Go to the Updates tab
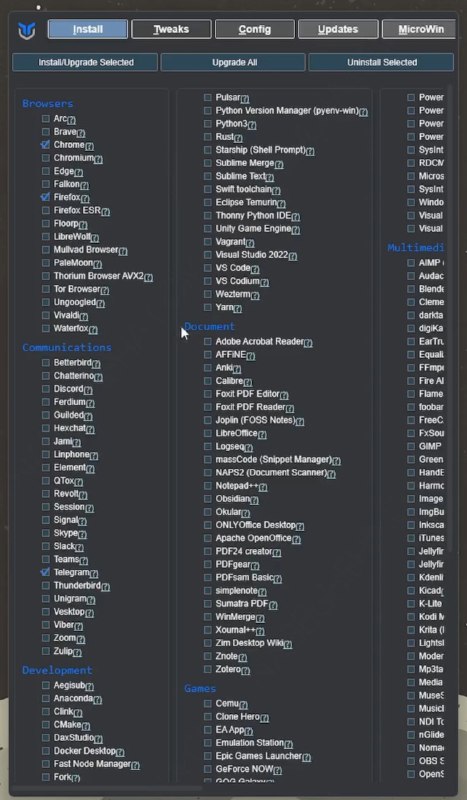Screen dimensions: 467x800 pos(338,29)
